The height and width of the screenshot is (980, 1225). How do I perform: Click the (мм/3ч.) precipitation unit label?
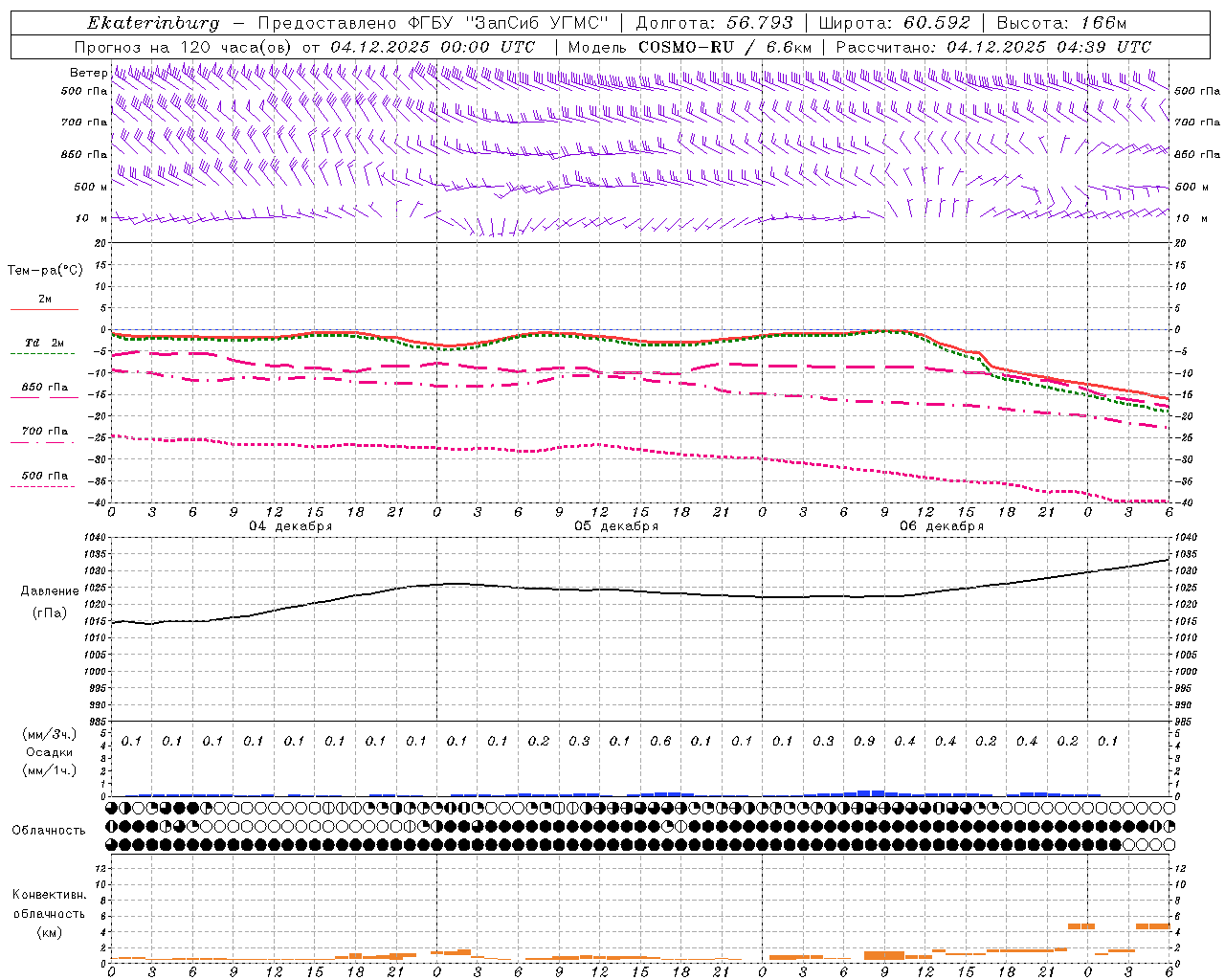[50, 734]
